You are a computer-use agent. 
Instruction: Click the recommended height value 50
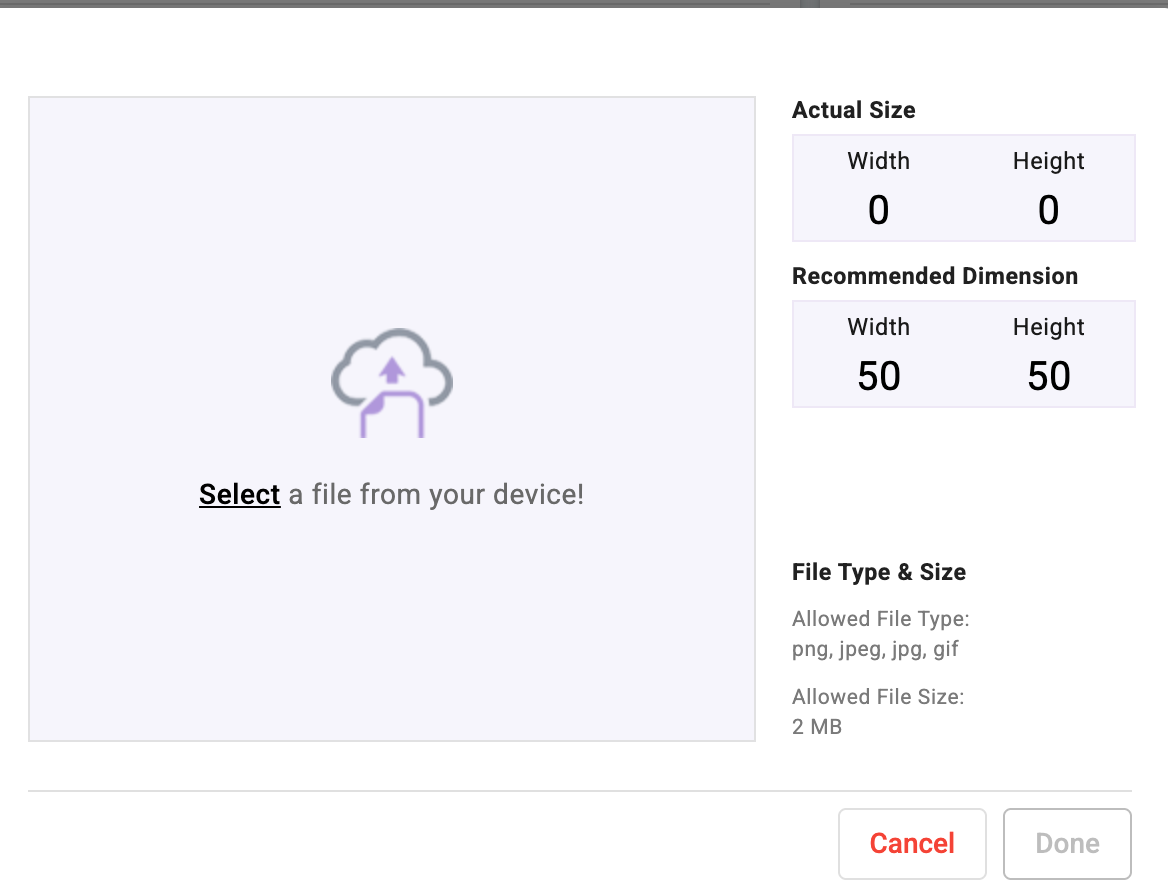pyautogui.click(x=1048, y=376)
